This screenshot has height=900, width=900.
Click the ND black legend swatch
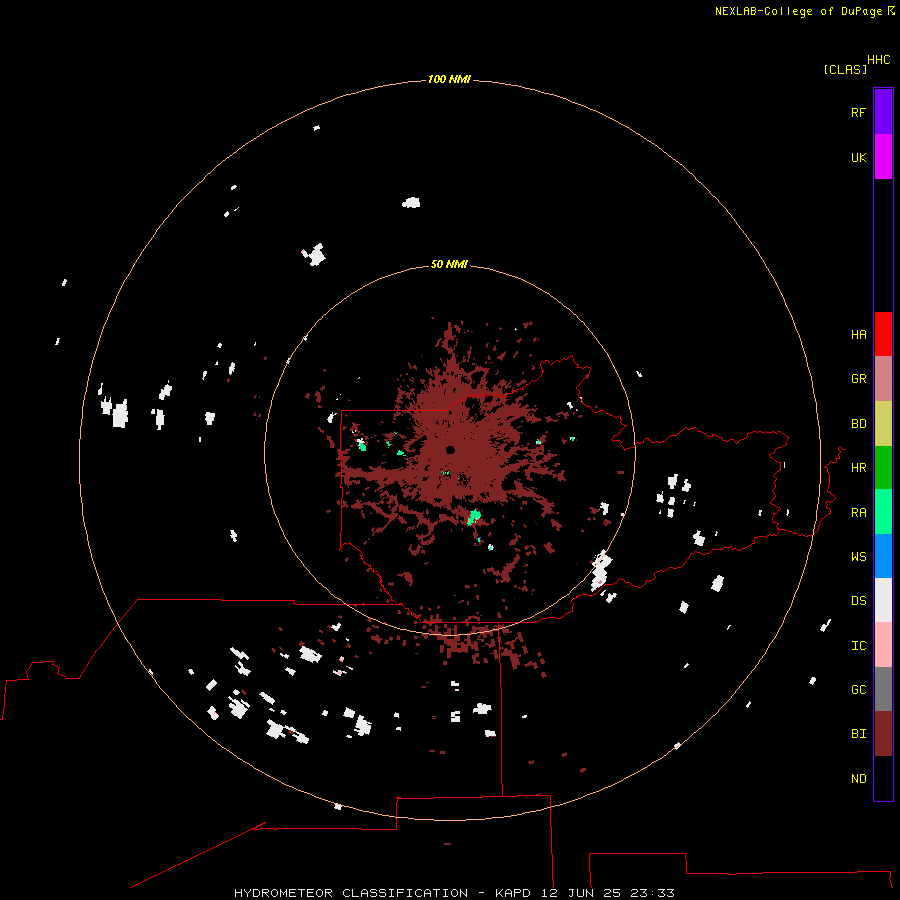point(883,778)
